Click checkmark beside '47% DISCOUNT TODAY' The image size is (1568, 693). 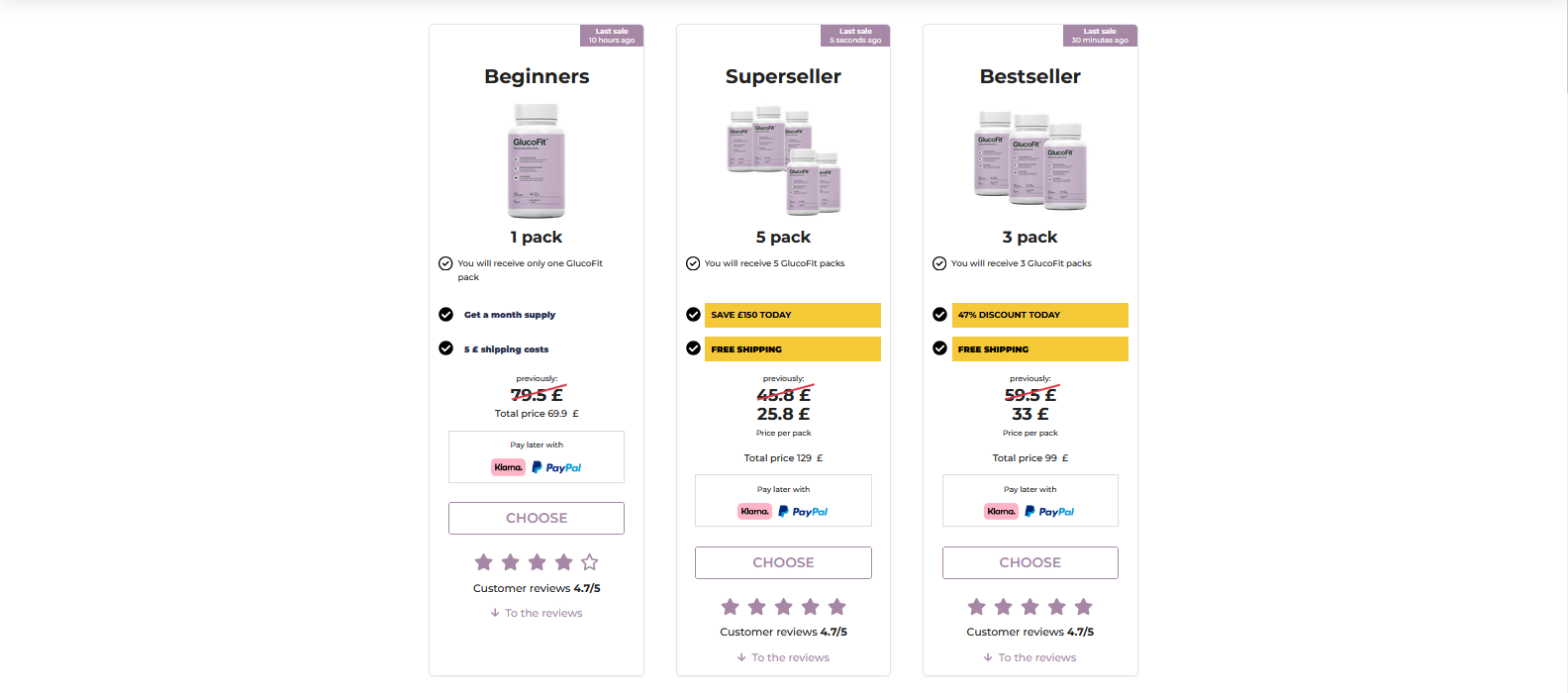(x=939, y=315)
